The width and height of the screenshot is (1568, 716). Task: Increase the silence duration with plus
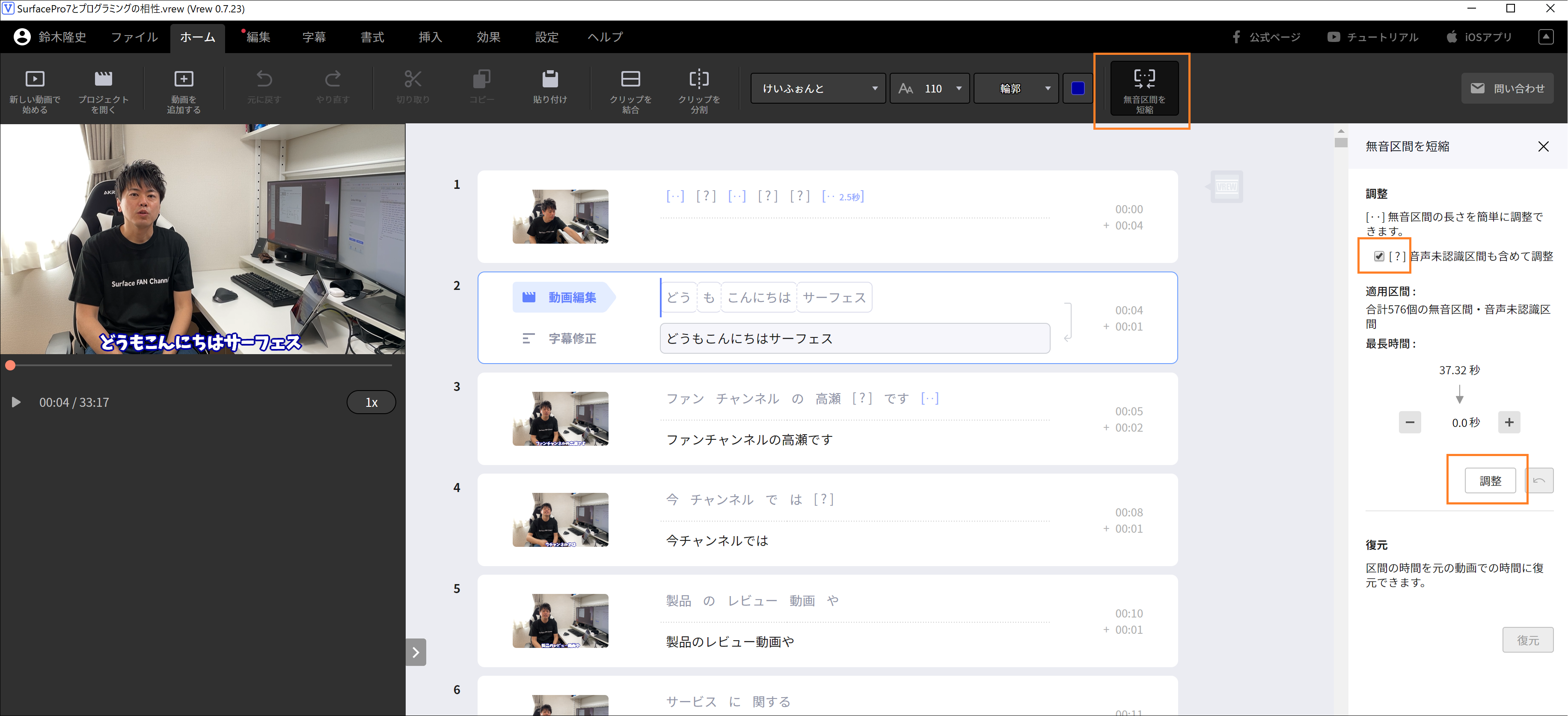(x=1509, y=423)
